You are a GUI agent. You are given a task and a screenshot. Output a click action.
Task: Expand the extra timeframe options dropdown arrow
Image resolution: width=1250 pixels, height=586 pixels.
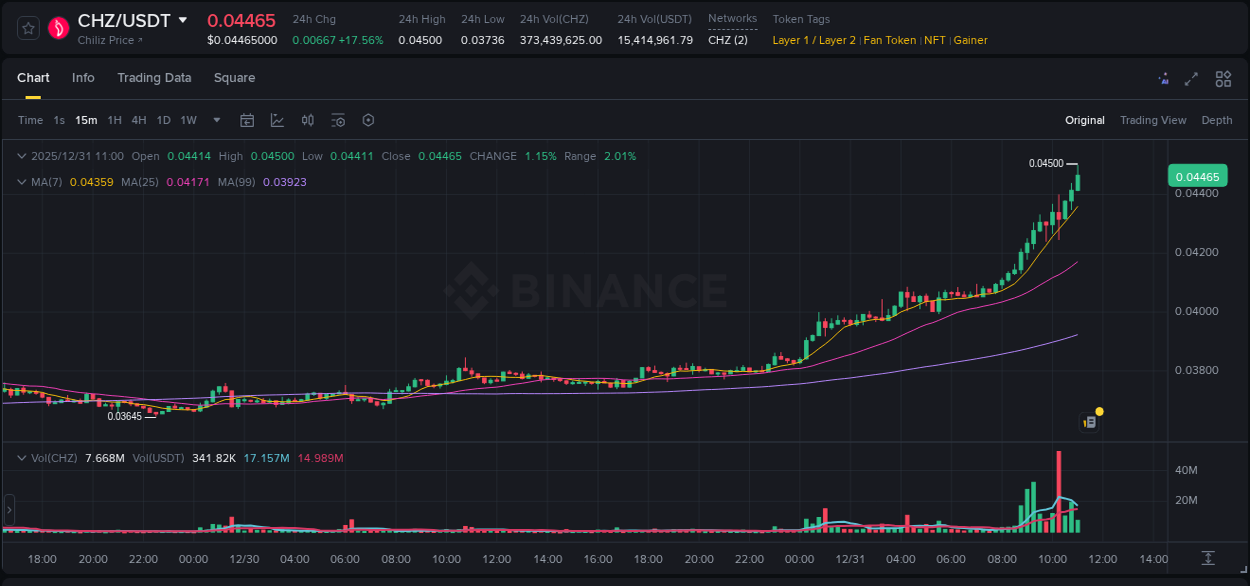coord(215,120)
